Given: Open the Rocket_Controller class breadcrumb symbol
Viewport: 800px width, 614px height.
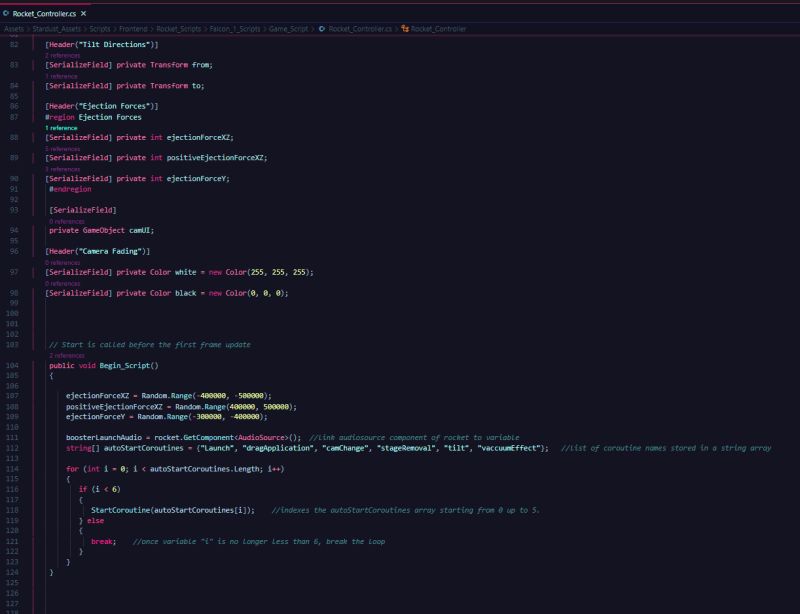Looking at the screenshot, I should pos(438,29).
